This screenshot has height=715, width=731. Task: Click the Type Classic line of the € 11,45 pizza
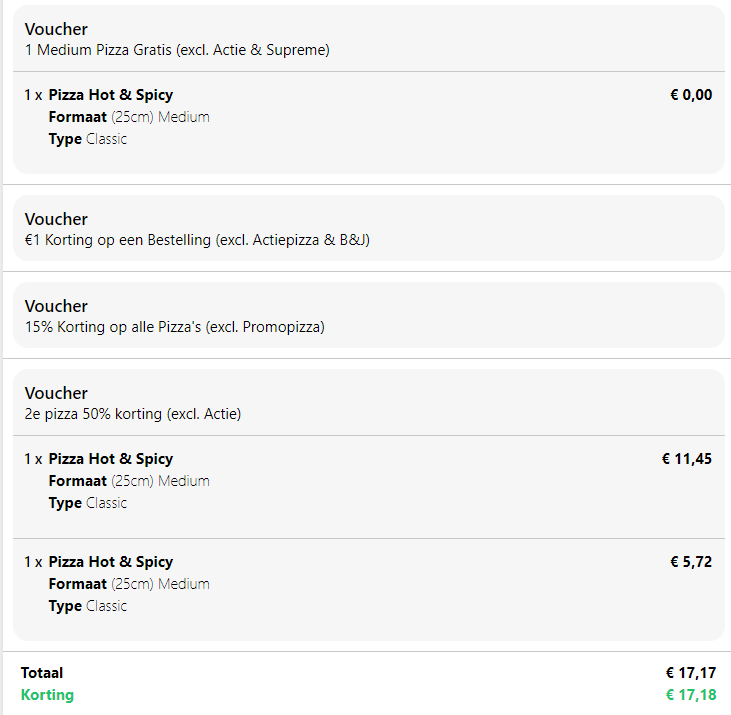88,503
